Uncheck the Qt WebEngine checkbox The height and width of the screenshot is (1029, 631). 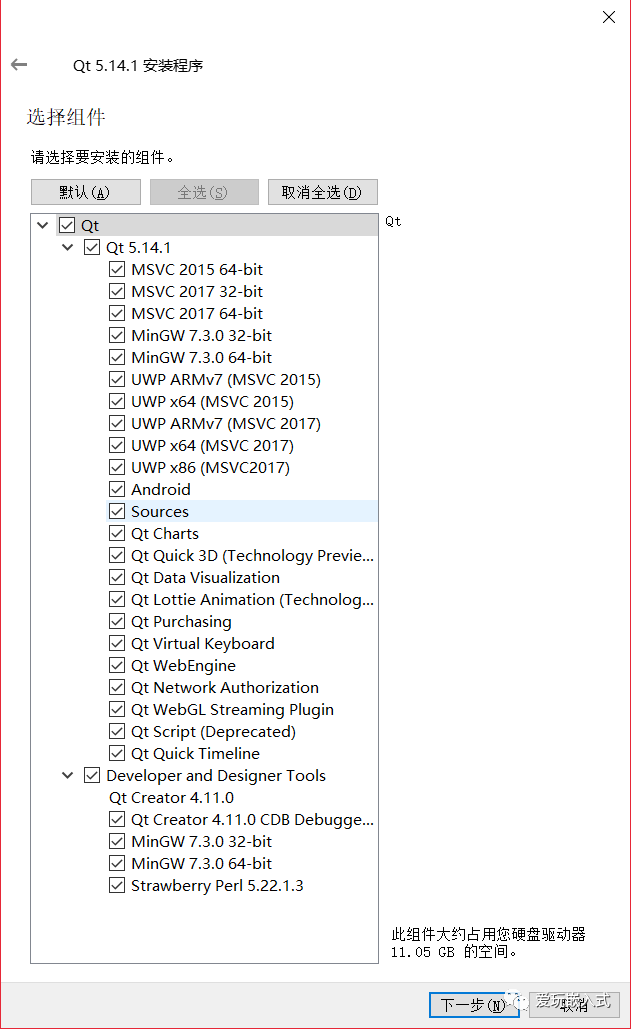[118, 666]
